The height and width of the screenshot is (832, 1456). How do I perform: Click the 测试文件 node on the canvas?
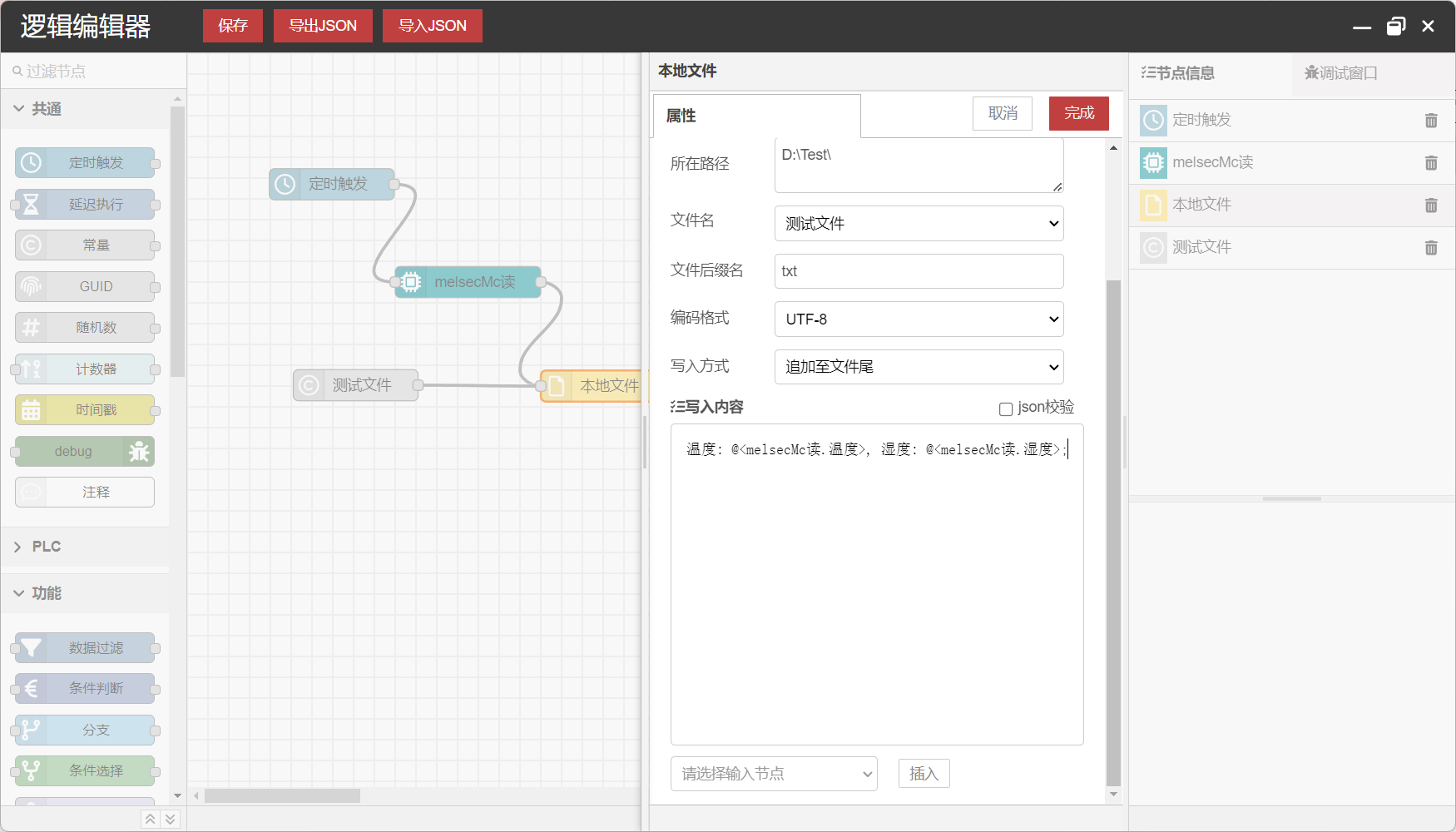[355, 385]
